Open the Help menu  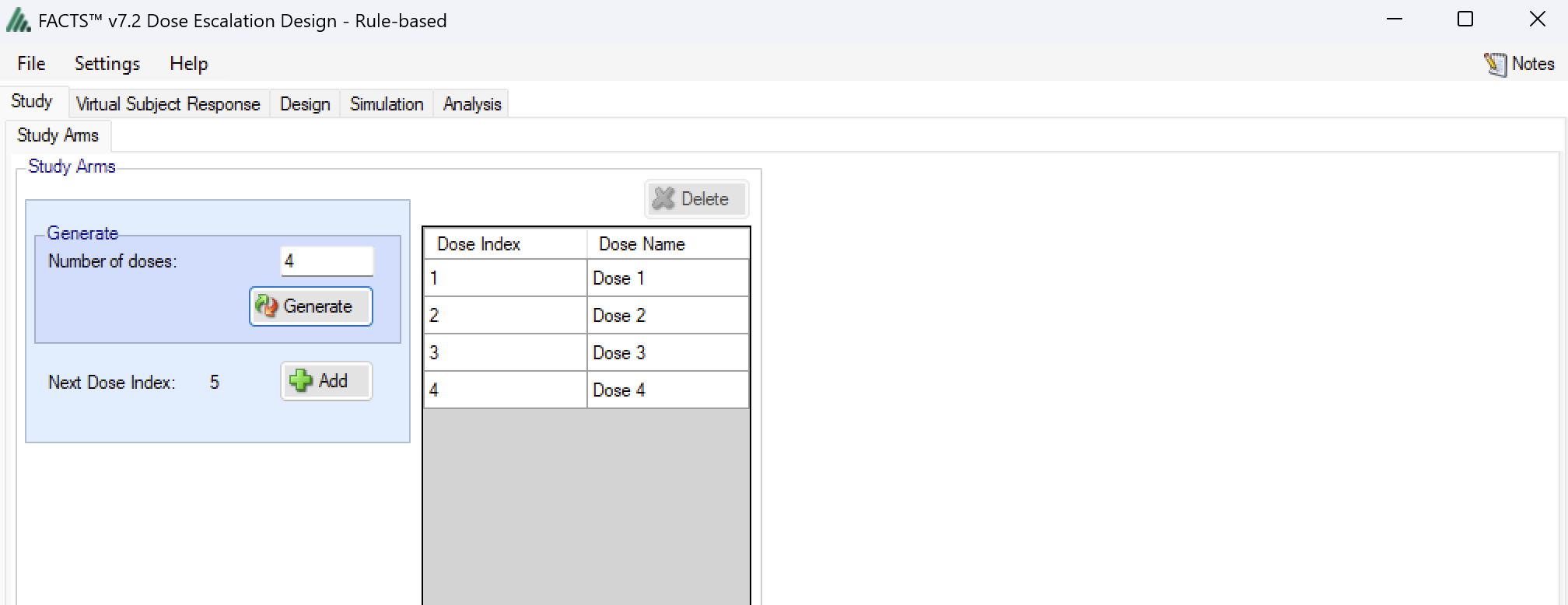[x=188, y=64]
